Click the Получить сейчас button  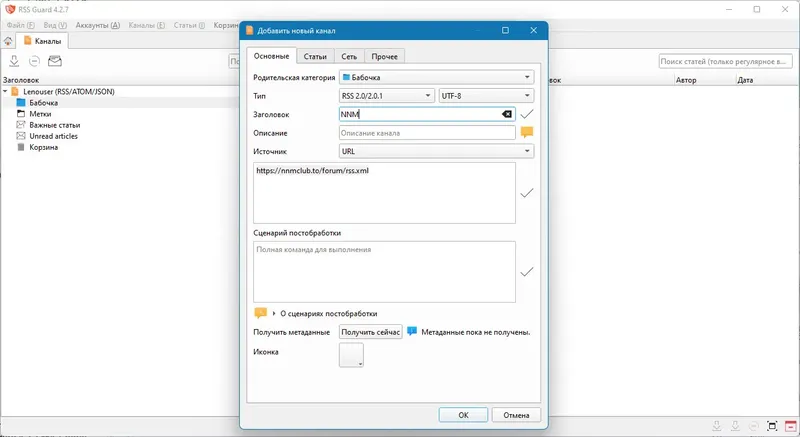coord(370,332)
